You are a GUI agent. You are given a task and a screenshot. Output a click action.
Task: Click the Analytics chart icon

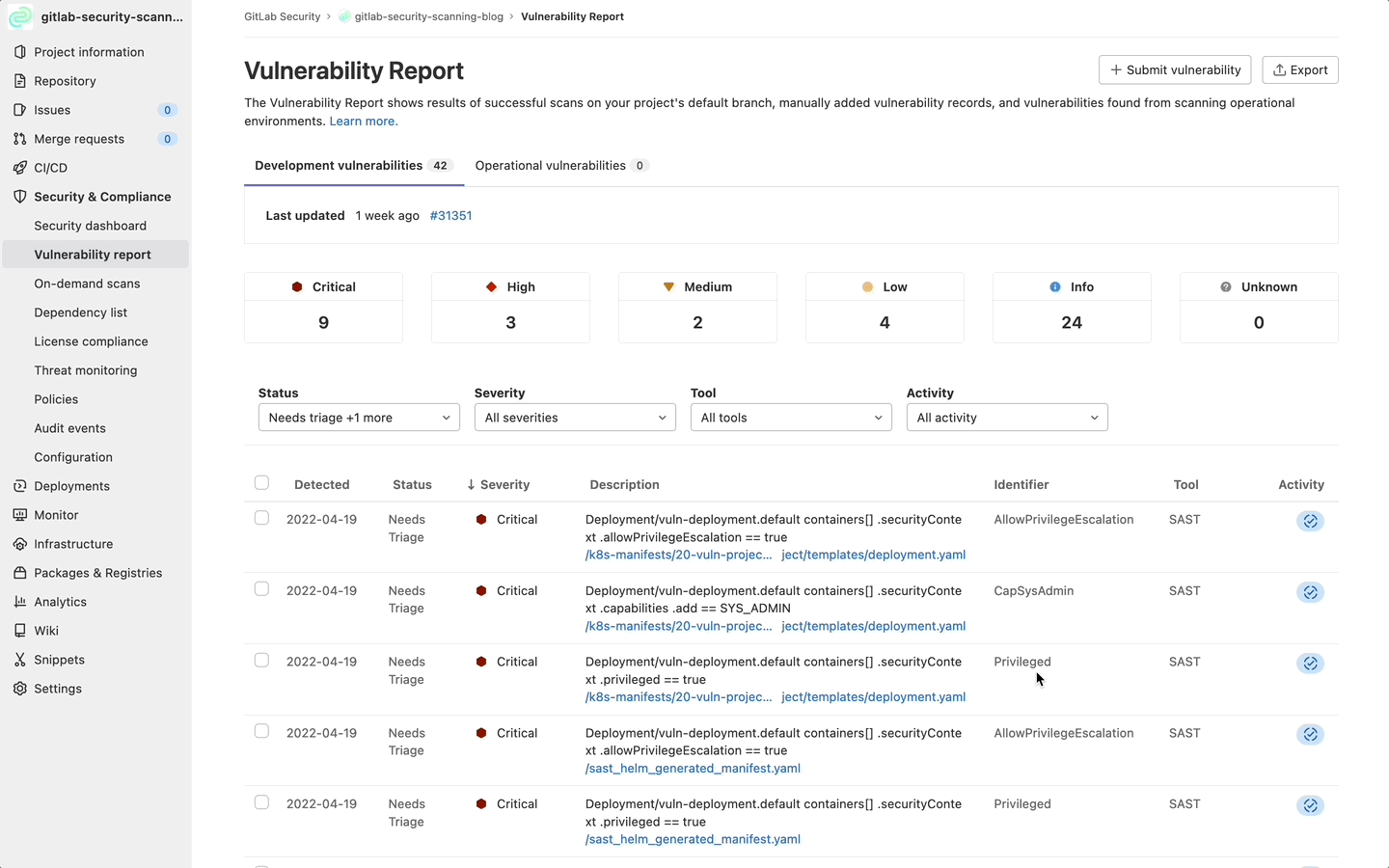[x=19, y=602]
